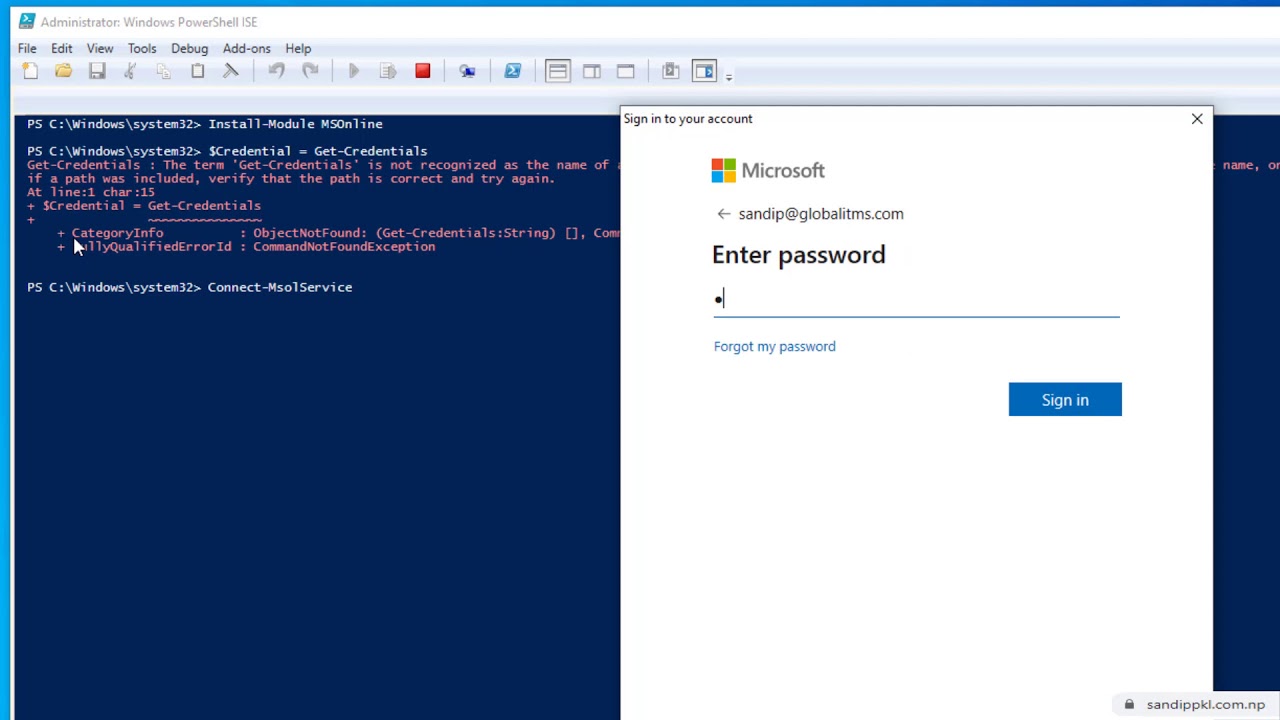
Task: Click the Cut scissors icon
Action: pos(130,71)
